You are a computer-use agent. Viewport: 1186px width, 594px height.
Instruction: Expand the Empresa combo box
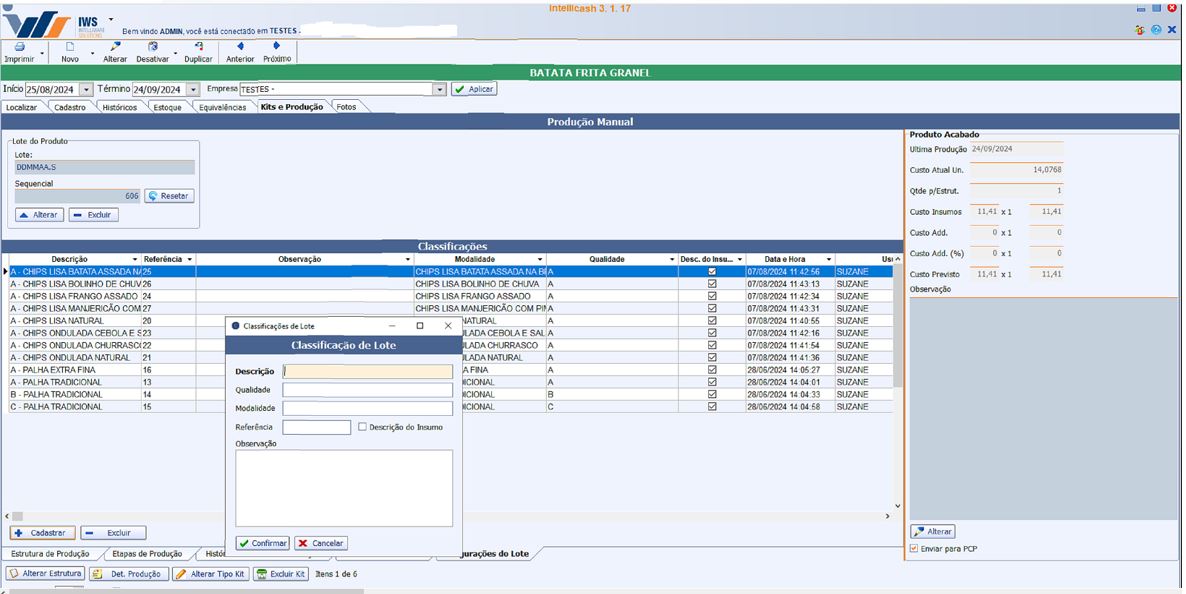point(438,89)
